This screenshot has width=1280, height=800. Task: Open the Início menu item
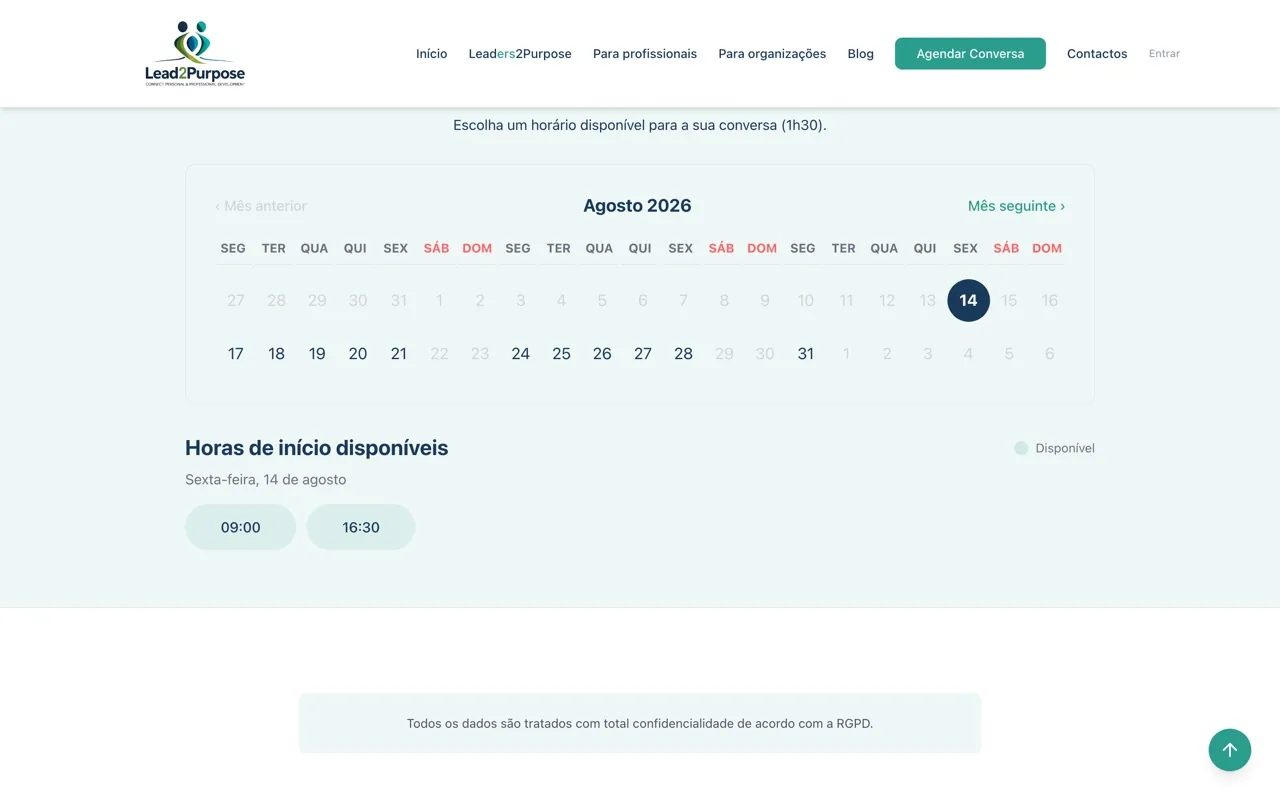pyautogui.click(x=432, y=54)
